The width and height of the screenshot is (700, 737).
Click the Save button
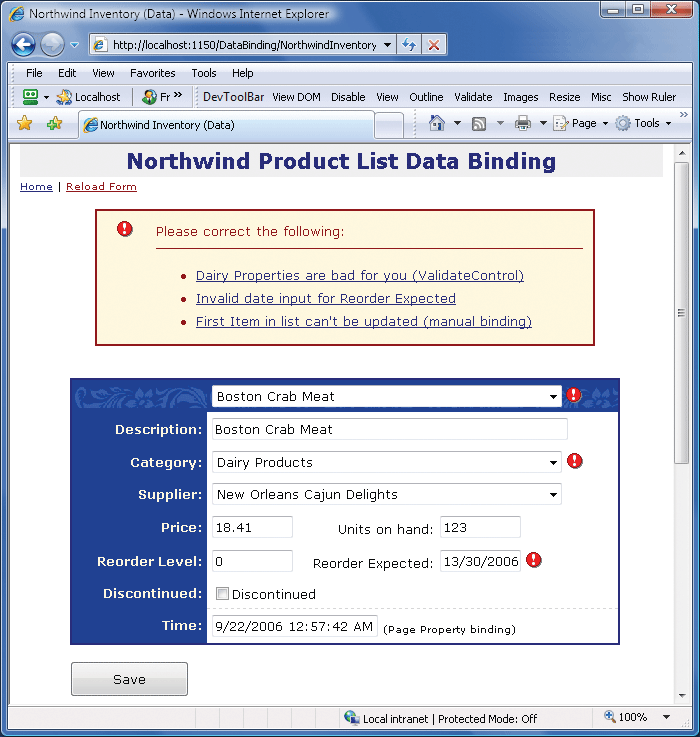(129, 679)
